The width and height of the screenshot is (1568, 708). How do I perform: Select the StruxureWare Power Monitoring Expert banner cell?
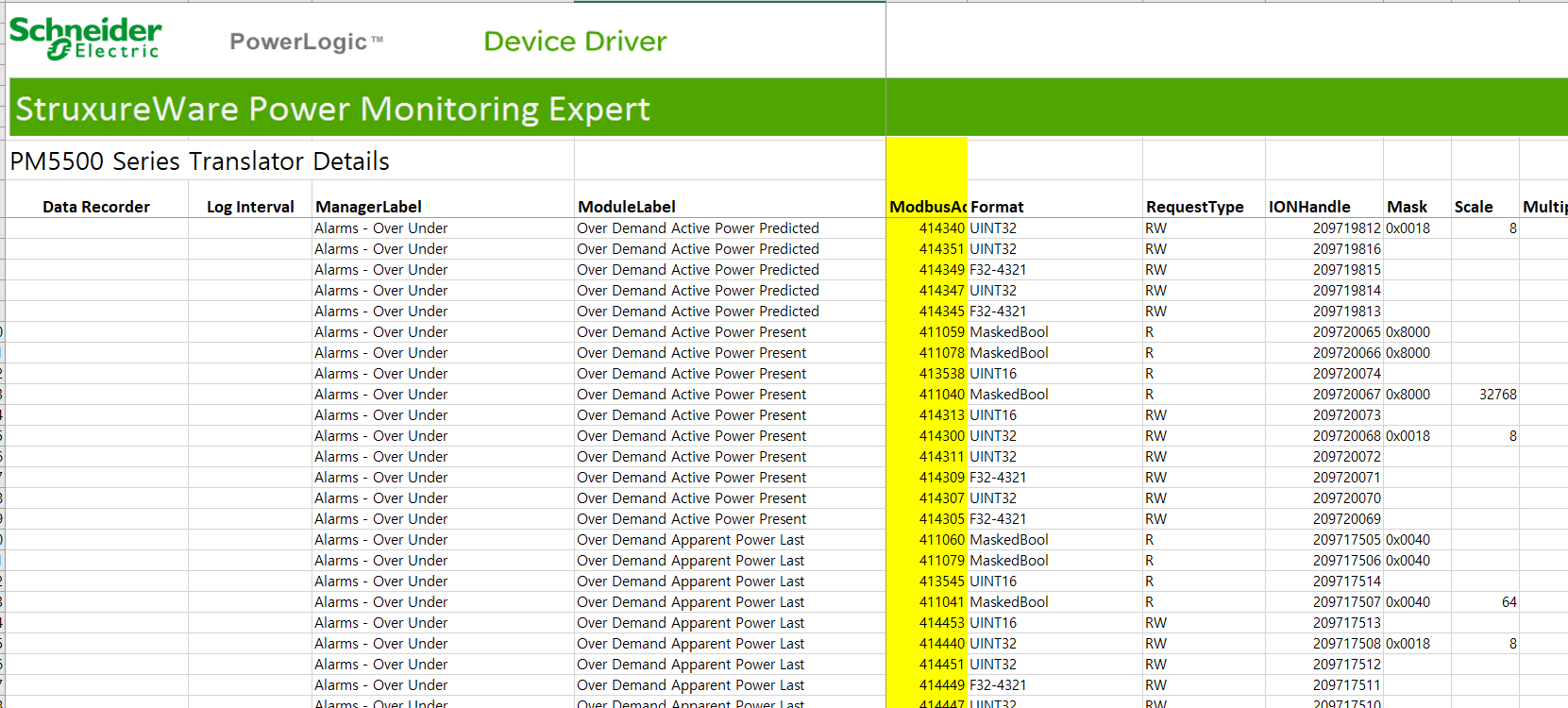coord(447,109)
